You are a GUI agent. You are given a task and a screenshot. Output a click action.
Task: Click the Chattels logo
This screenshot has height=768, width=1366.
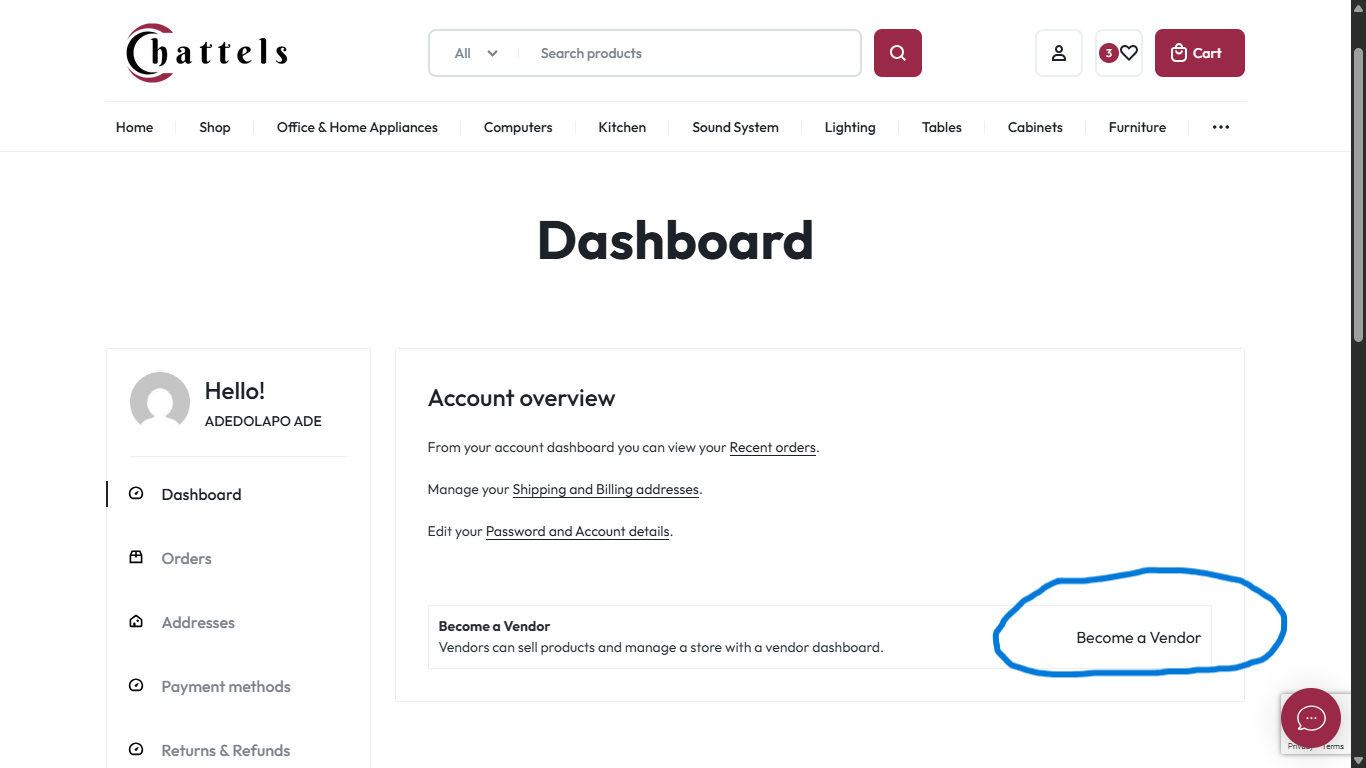click(207, 52)
